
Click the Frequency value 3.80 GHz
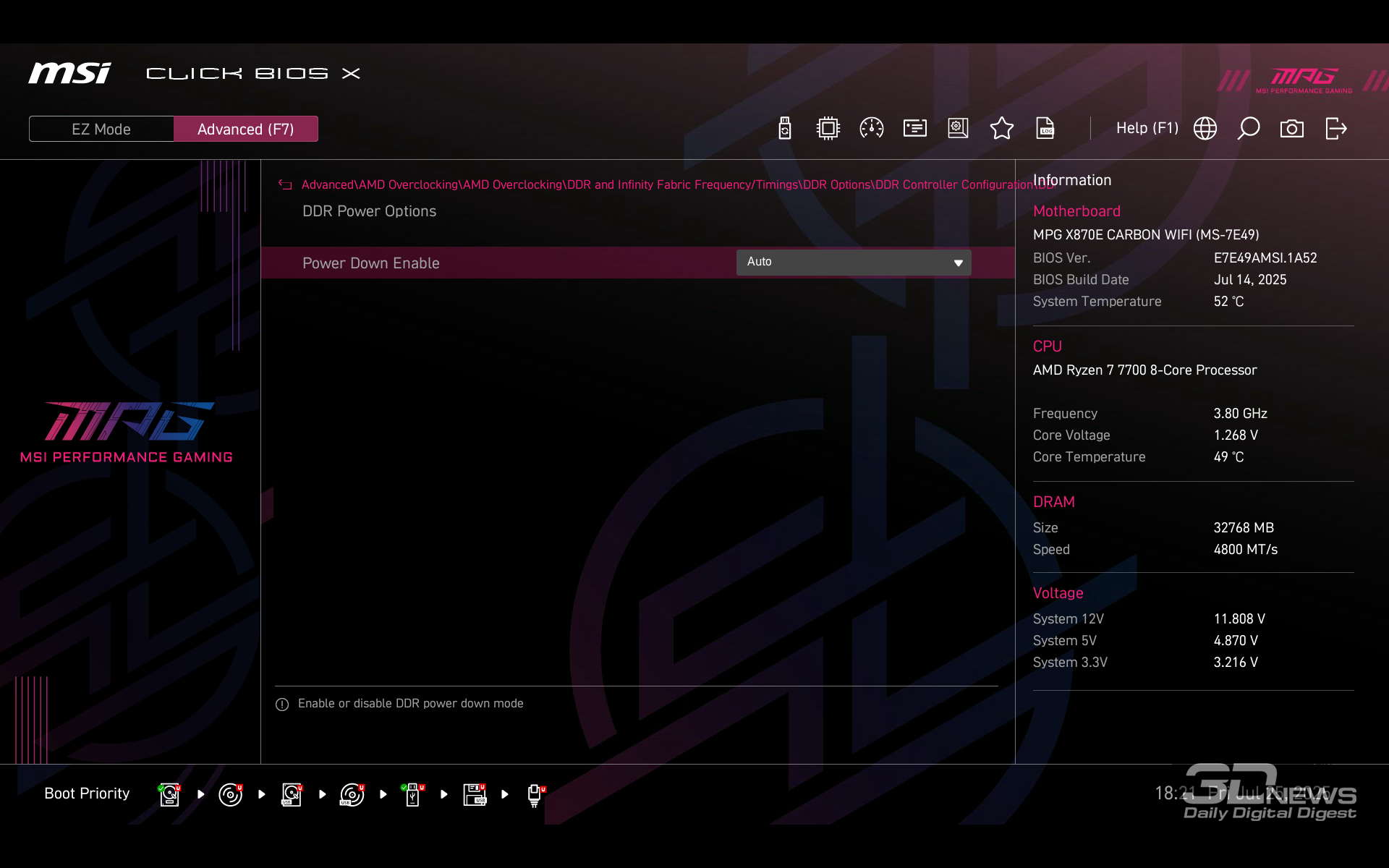point(1240,414)
